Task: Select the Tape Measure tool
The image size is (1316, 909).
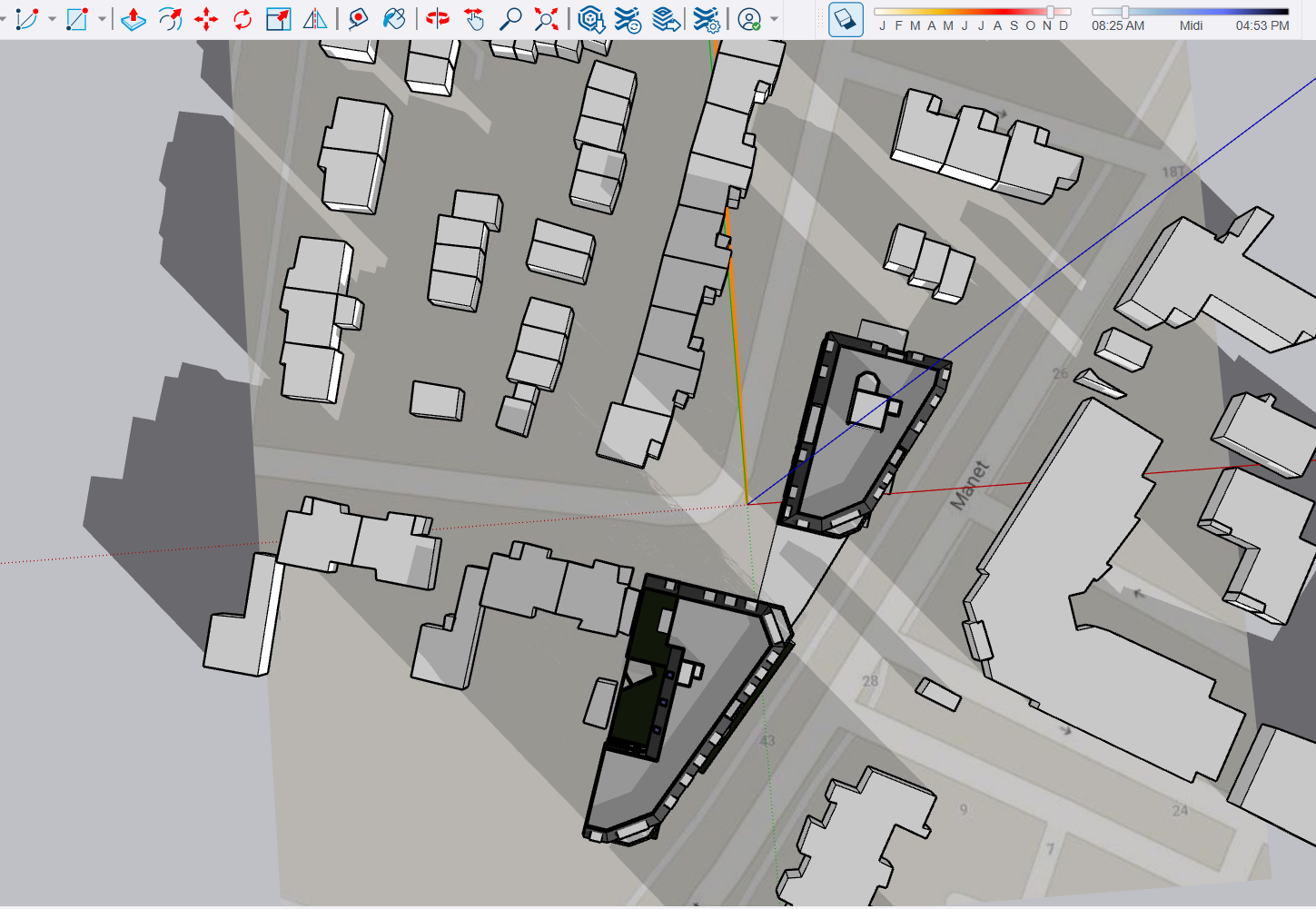Action: (x=358, y=19)
